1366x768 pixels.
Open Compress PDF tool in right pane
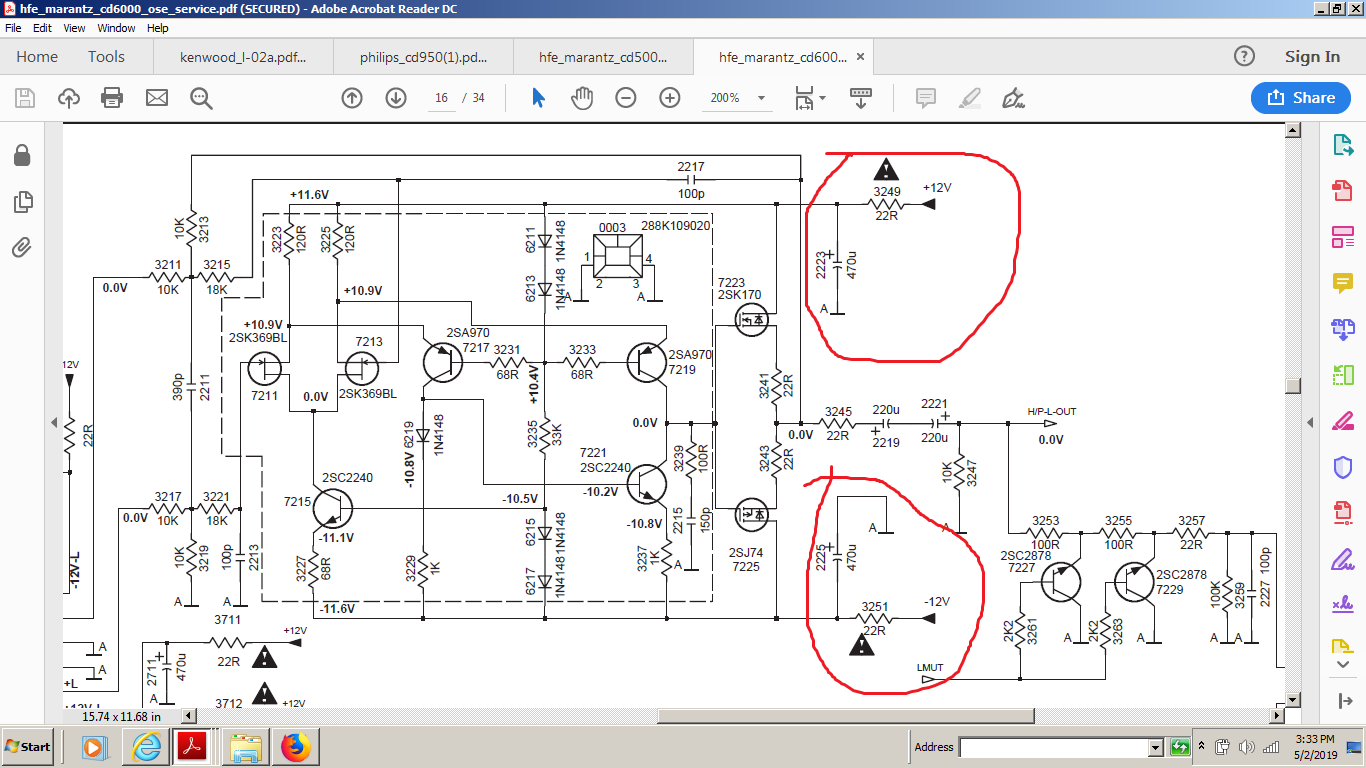point(1342,512)
